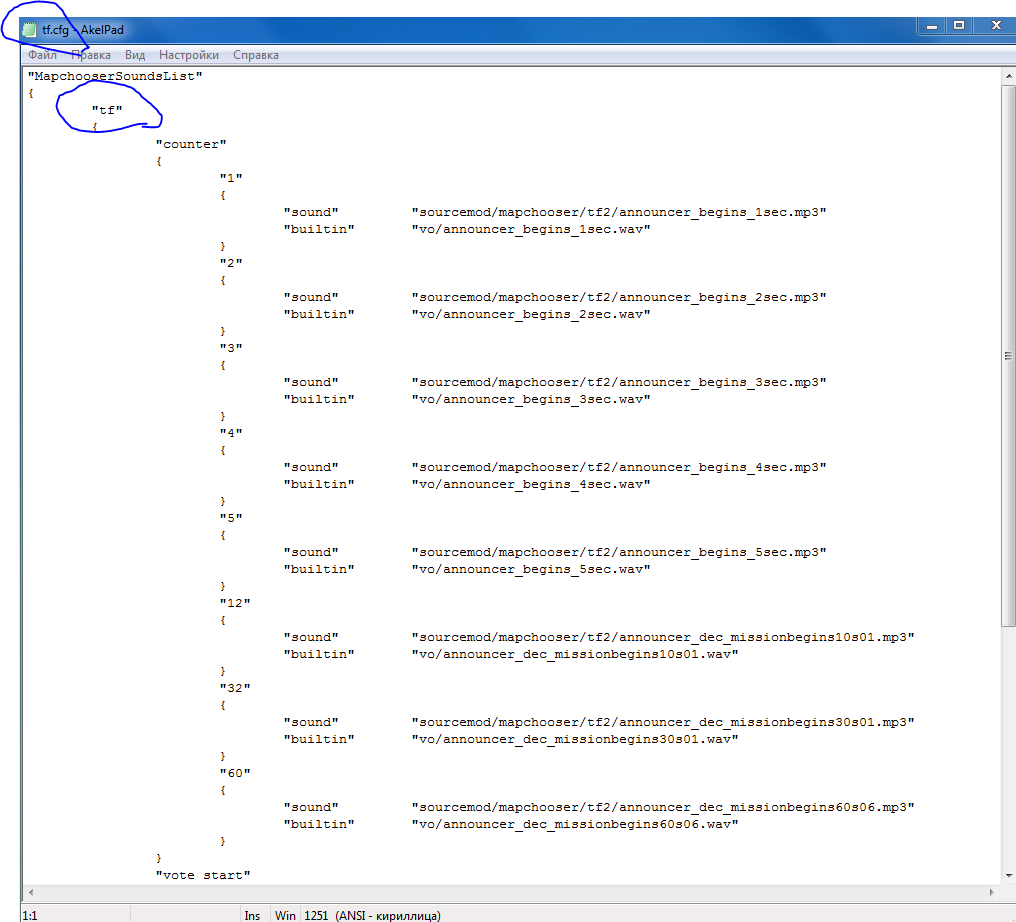Click the missionbegins60s06.mp3 path
Screen dimensions: 1016x922
pyautogui.click(x=663, y=807)
